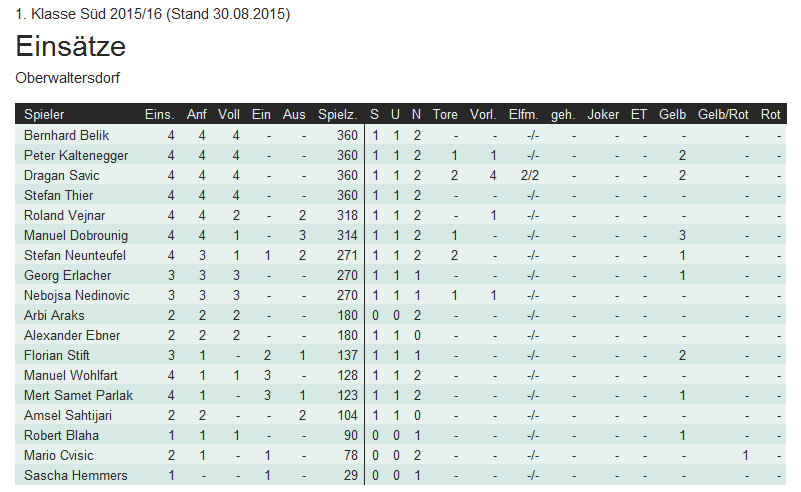This screenshot has width=801, height=492.
Task: Sort by Eins. column header
Action: click(159, 114)
